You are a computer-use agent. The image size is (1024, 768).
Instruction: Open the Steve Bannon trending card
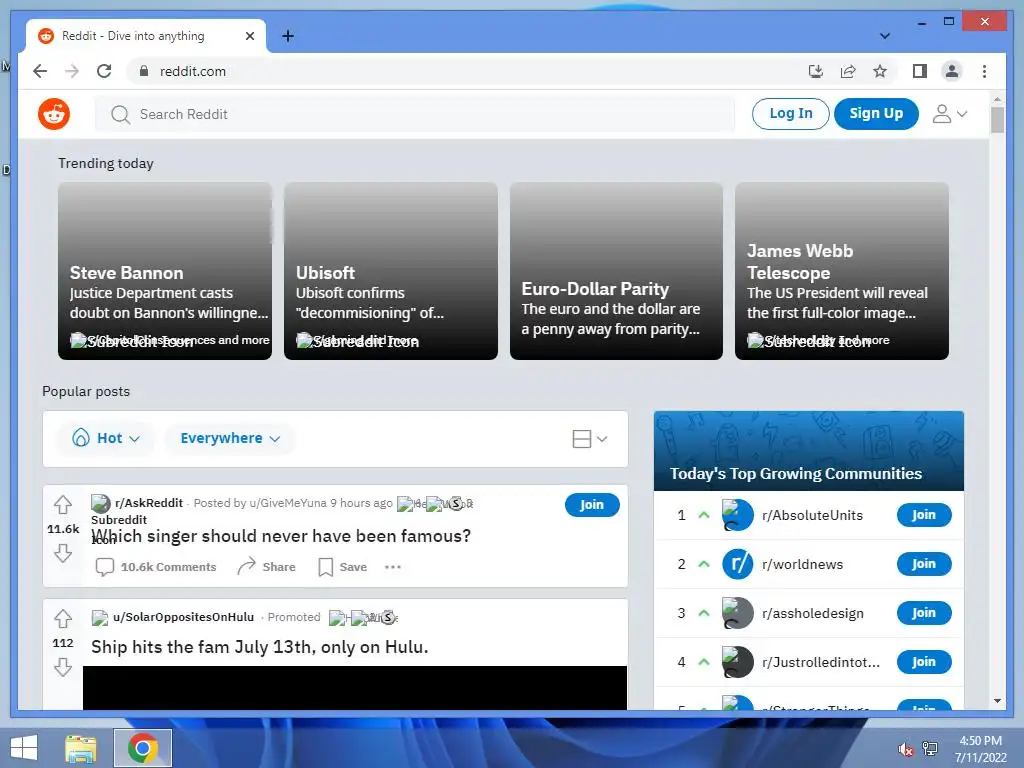pos(165,270)
